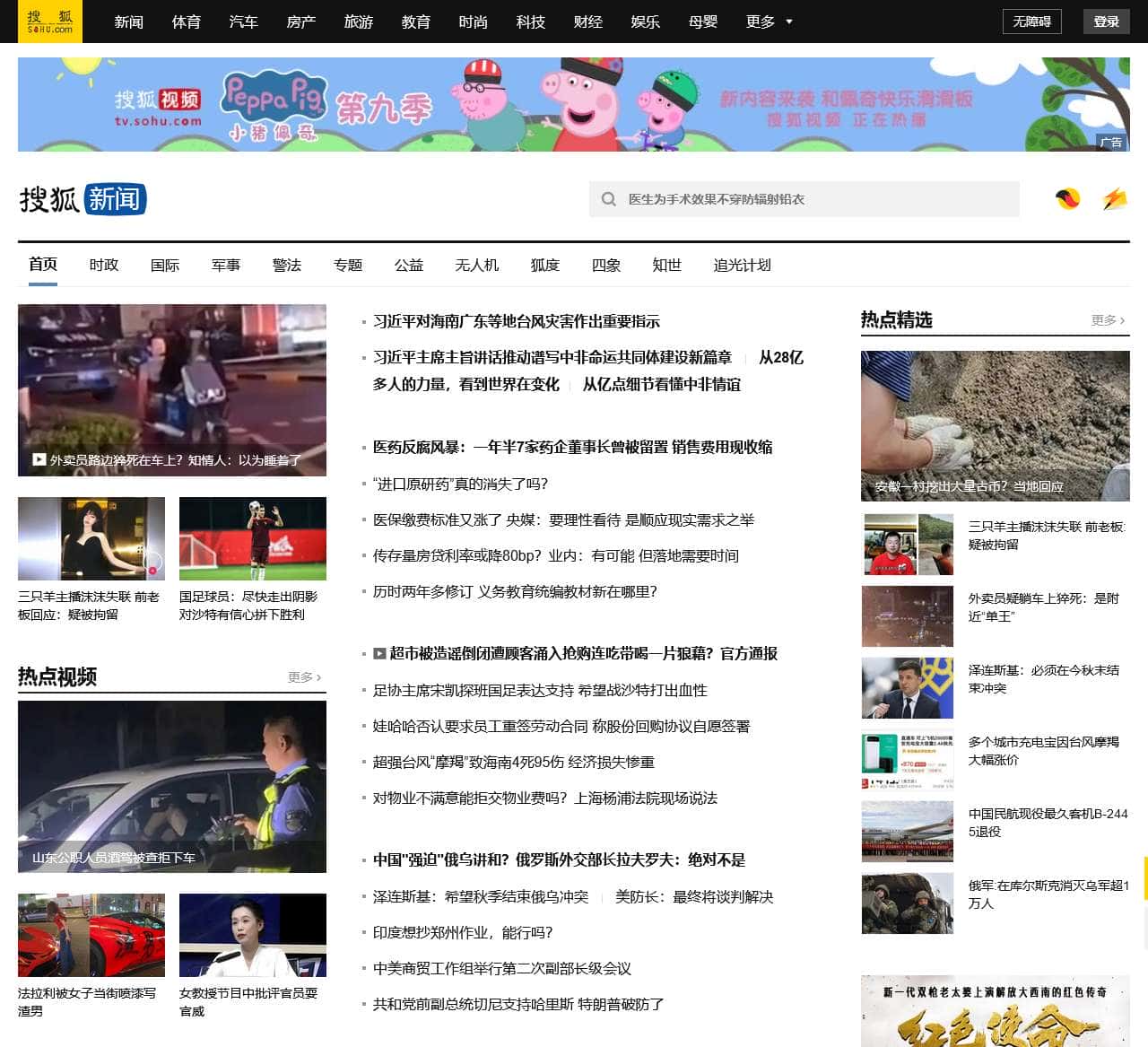Open 印度想抄郑州作业 article
This screenshot has height=1047, width=1148.
click(463, 932)
